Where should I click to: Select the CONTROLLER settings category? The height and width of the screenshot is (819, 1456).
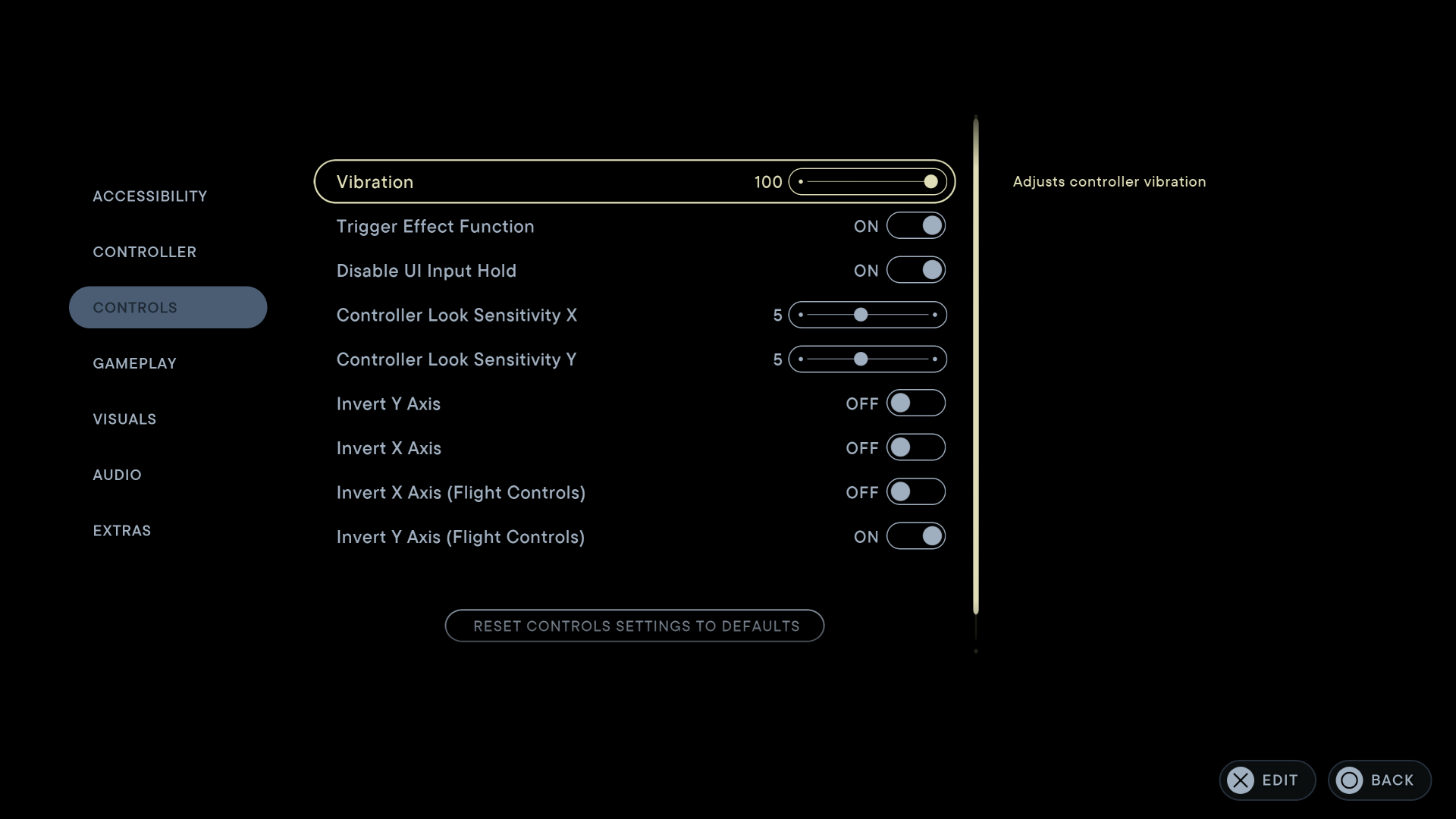pyautogui.click(x=145, y=251)
